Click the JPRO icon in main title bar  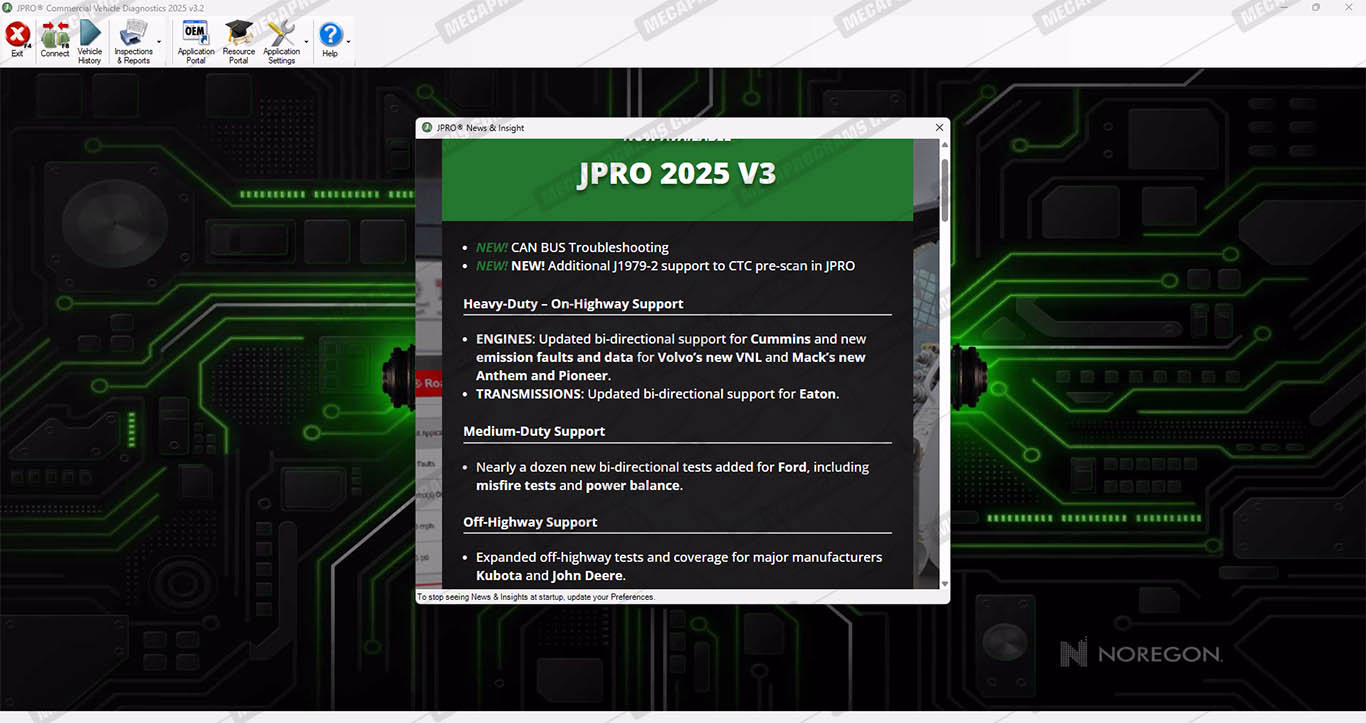pos(8,7)
